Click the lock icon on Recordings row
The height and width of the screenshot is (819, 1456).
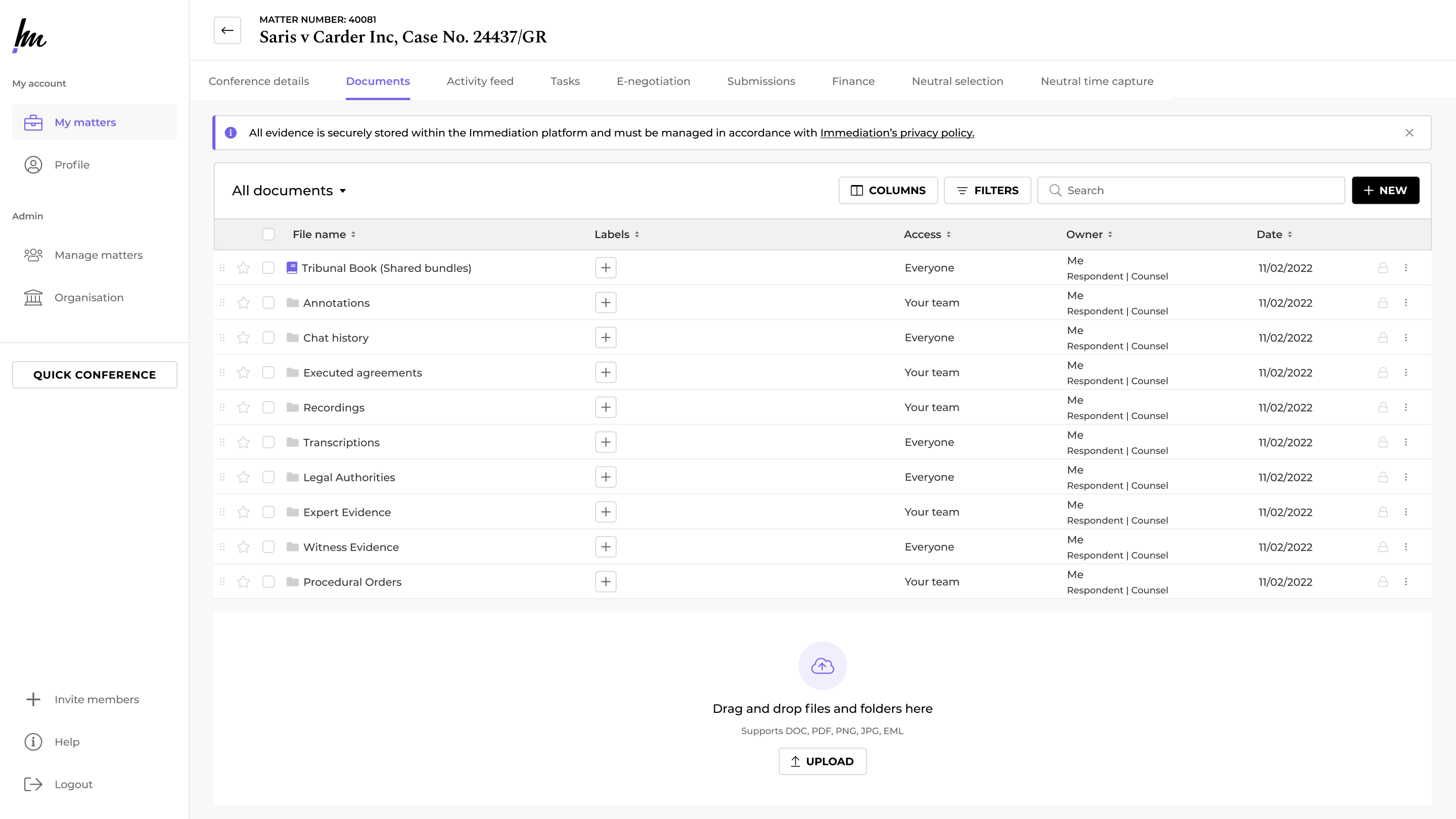pyautogui.click(x=1383, y=407)
